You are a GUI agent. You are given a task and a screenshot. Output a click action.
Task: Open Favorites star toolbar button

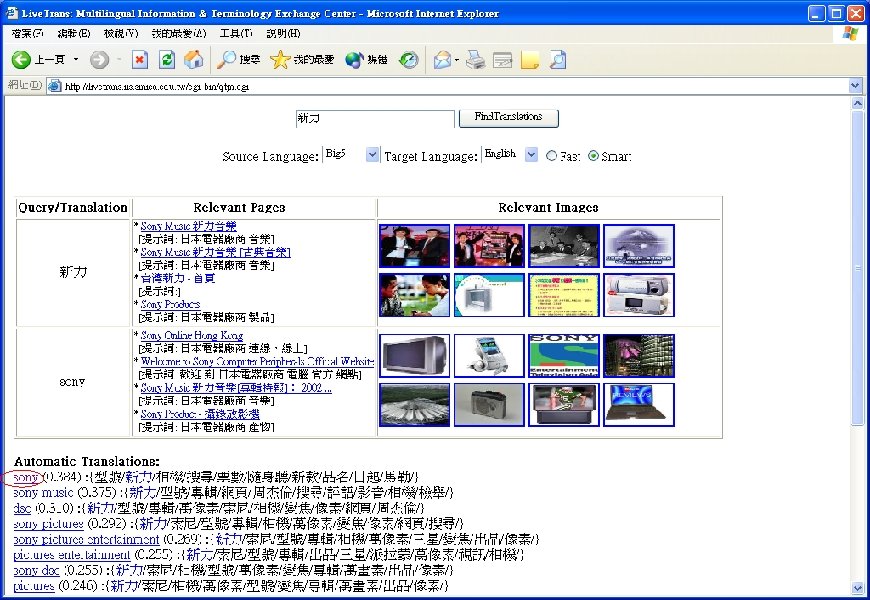point(302,59)
